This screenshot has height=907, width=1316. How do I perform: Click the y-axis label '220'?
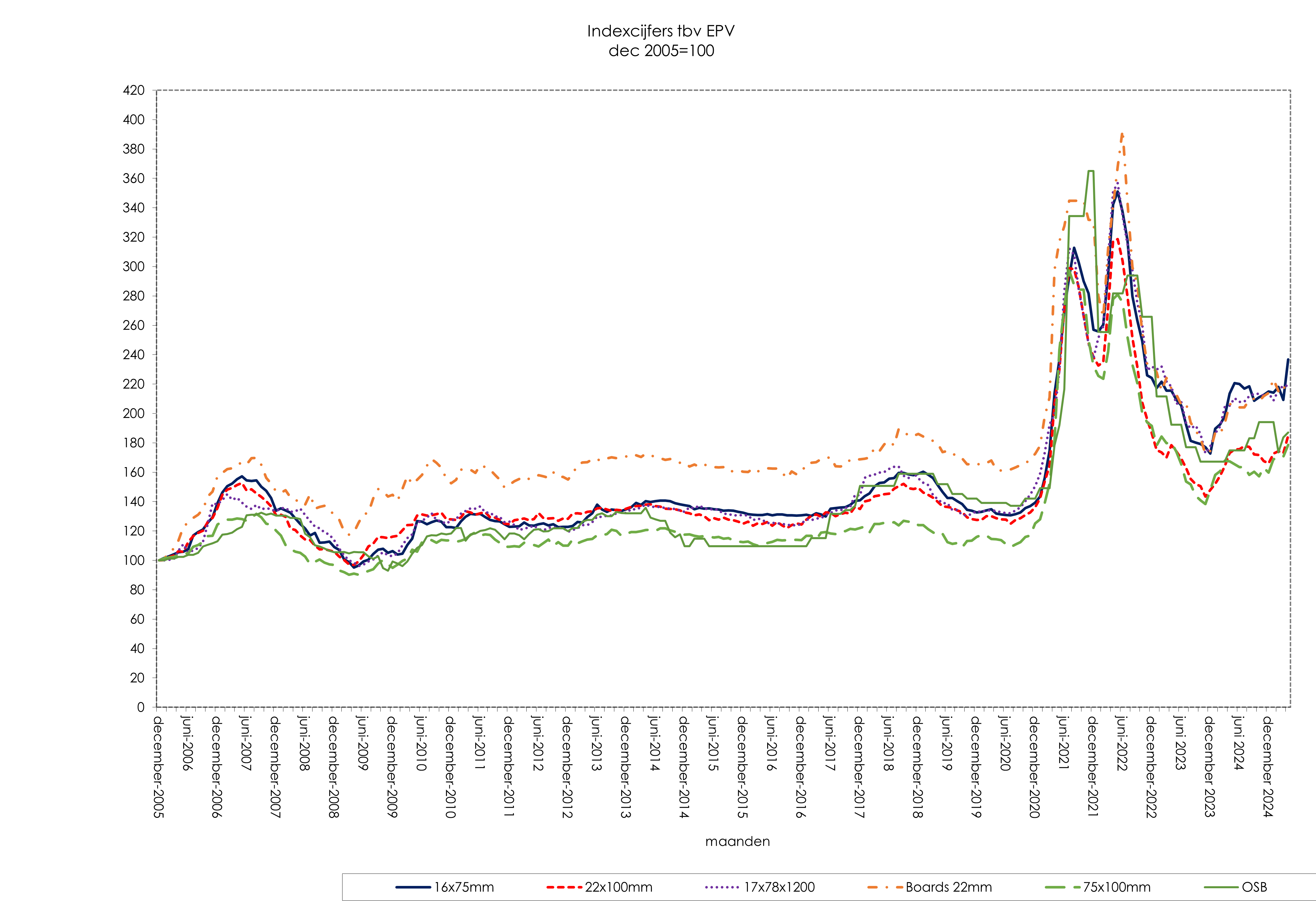[x=134, y=384]
